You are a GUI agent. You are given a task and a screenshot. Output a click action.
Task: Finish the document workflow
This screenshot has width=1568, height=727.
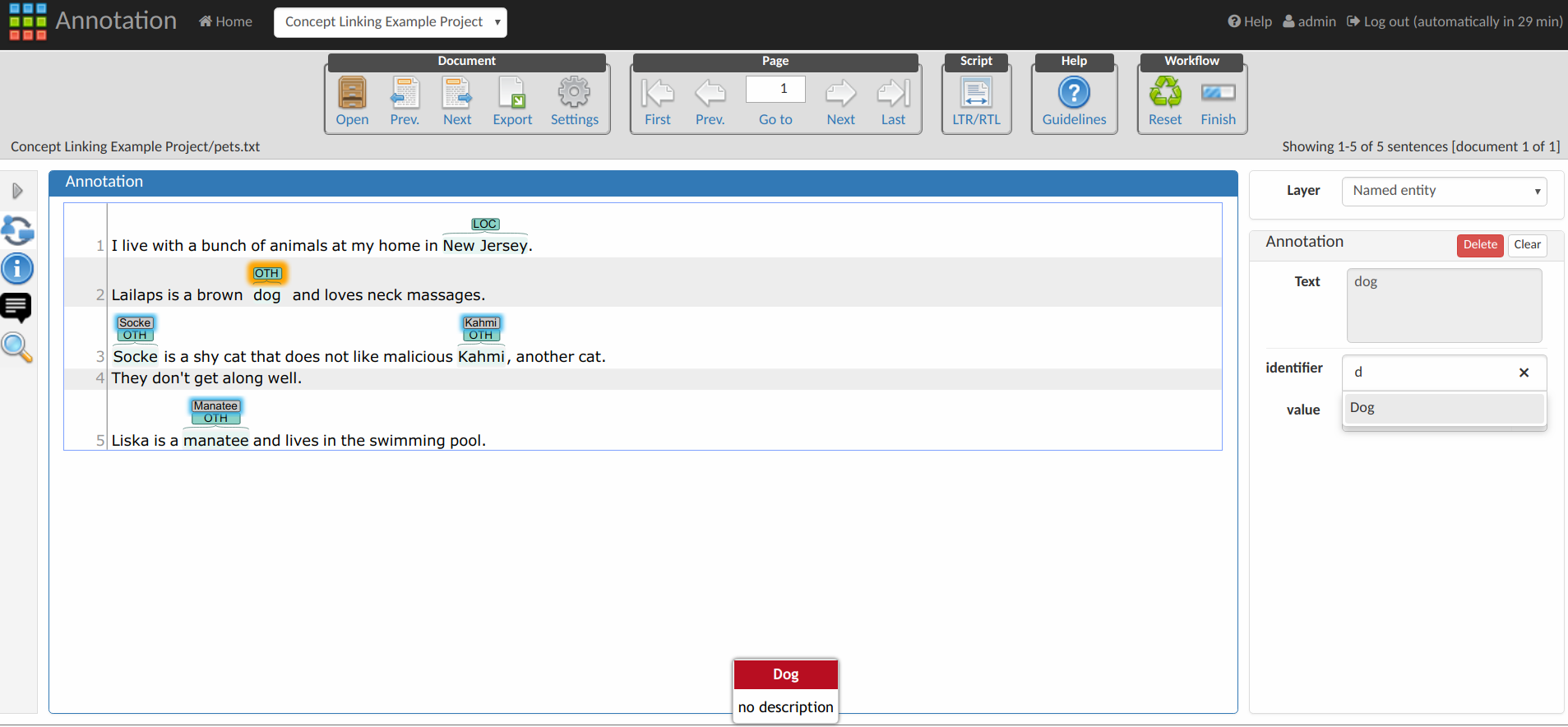1218,101
